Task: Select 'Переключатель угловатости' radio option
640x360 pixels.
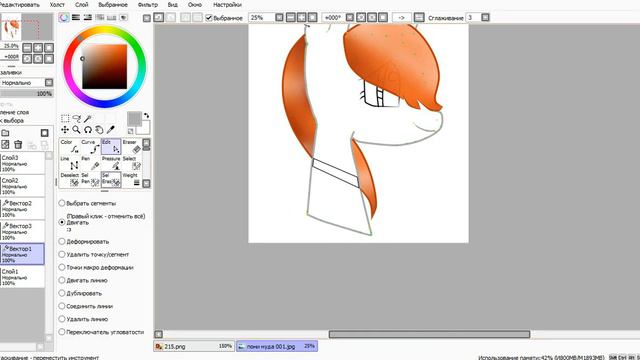Action: (62, 332)
